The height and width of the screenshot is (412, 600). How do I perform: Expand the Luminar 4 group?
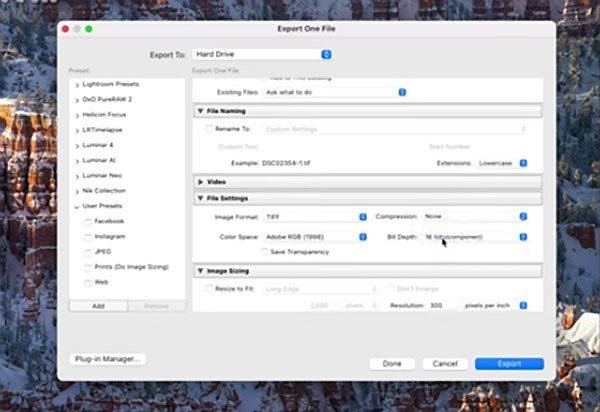[x=77, y=146]
